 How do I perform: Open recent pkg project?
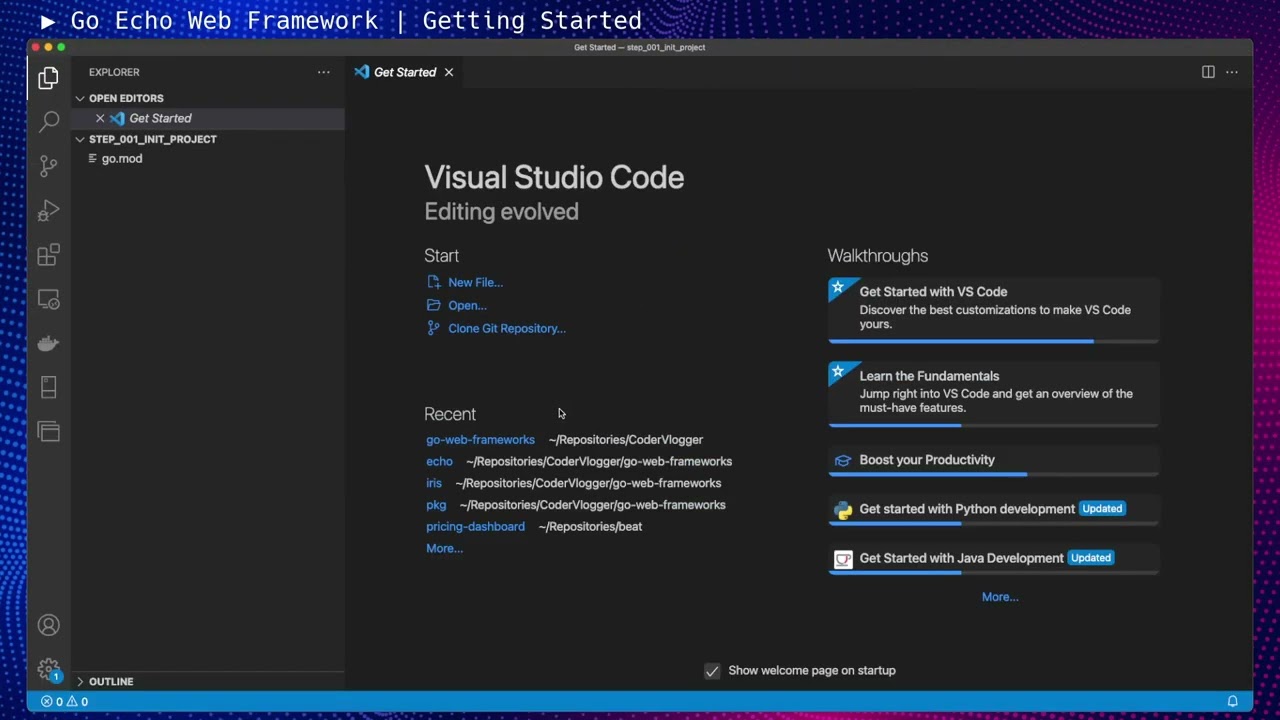point(436,505)
